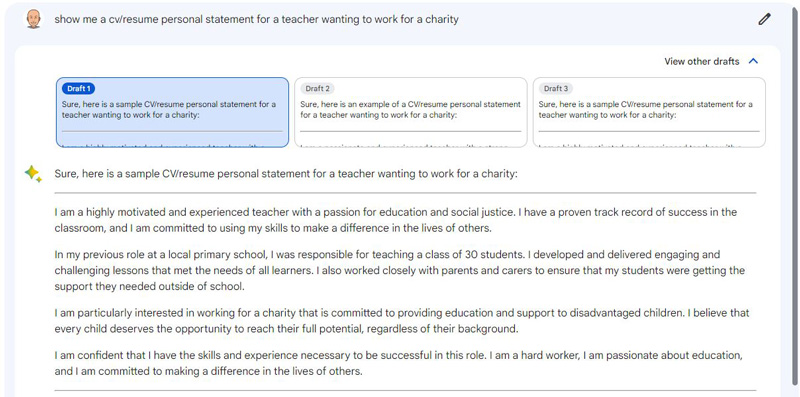Switch to the Draft 2 card

click(x=411, y=112)
